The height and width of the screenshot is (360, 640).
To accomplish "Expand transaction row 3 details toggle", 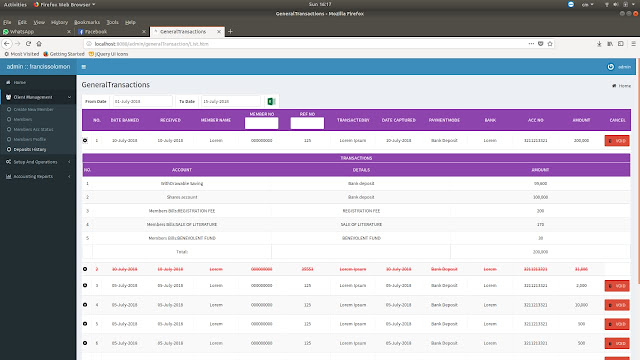I will [85, 285].
